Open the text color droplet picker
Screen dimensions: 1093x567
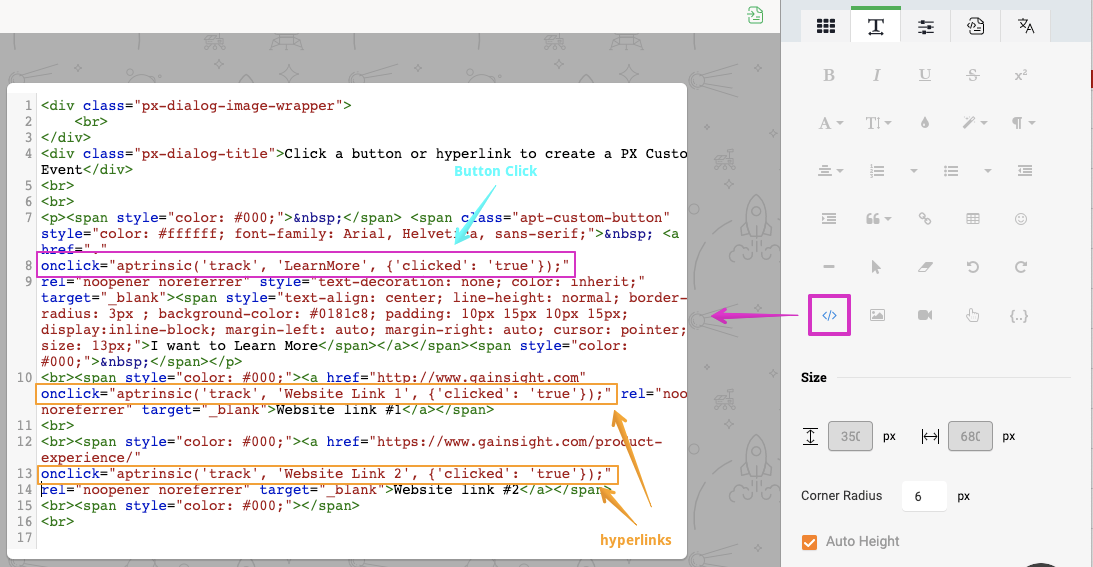[x=925, y=123]
